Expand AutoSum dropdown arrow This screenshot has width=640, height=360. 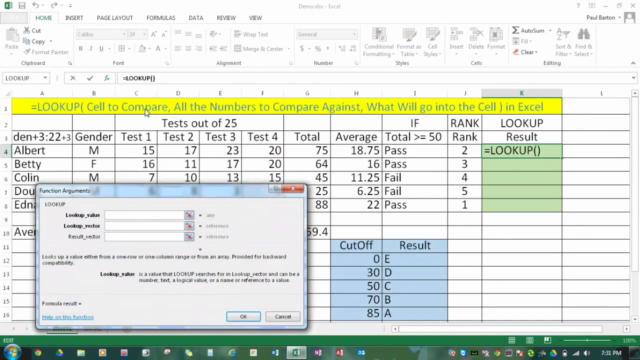[550, 31]
